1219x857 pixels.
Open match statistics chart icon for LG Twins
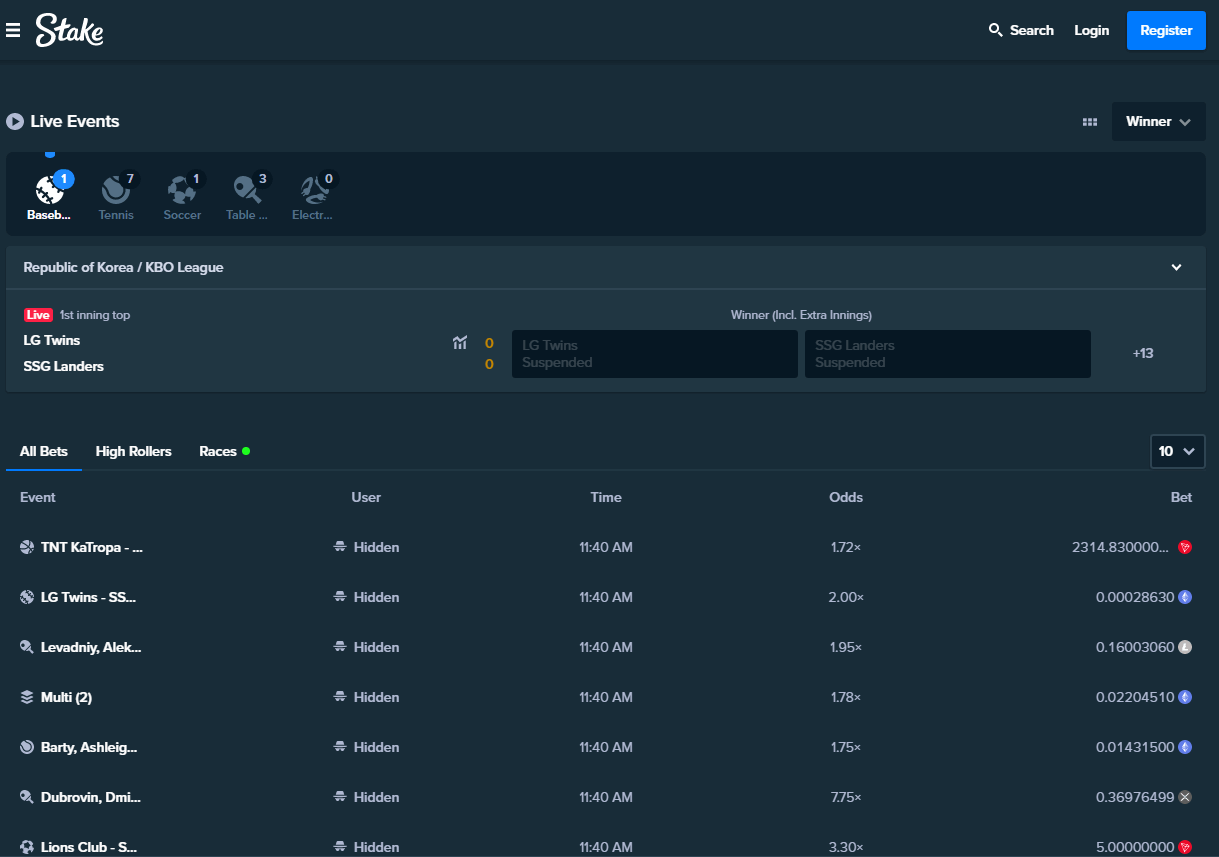click(460, 343)
